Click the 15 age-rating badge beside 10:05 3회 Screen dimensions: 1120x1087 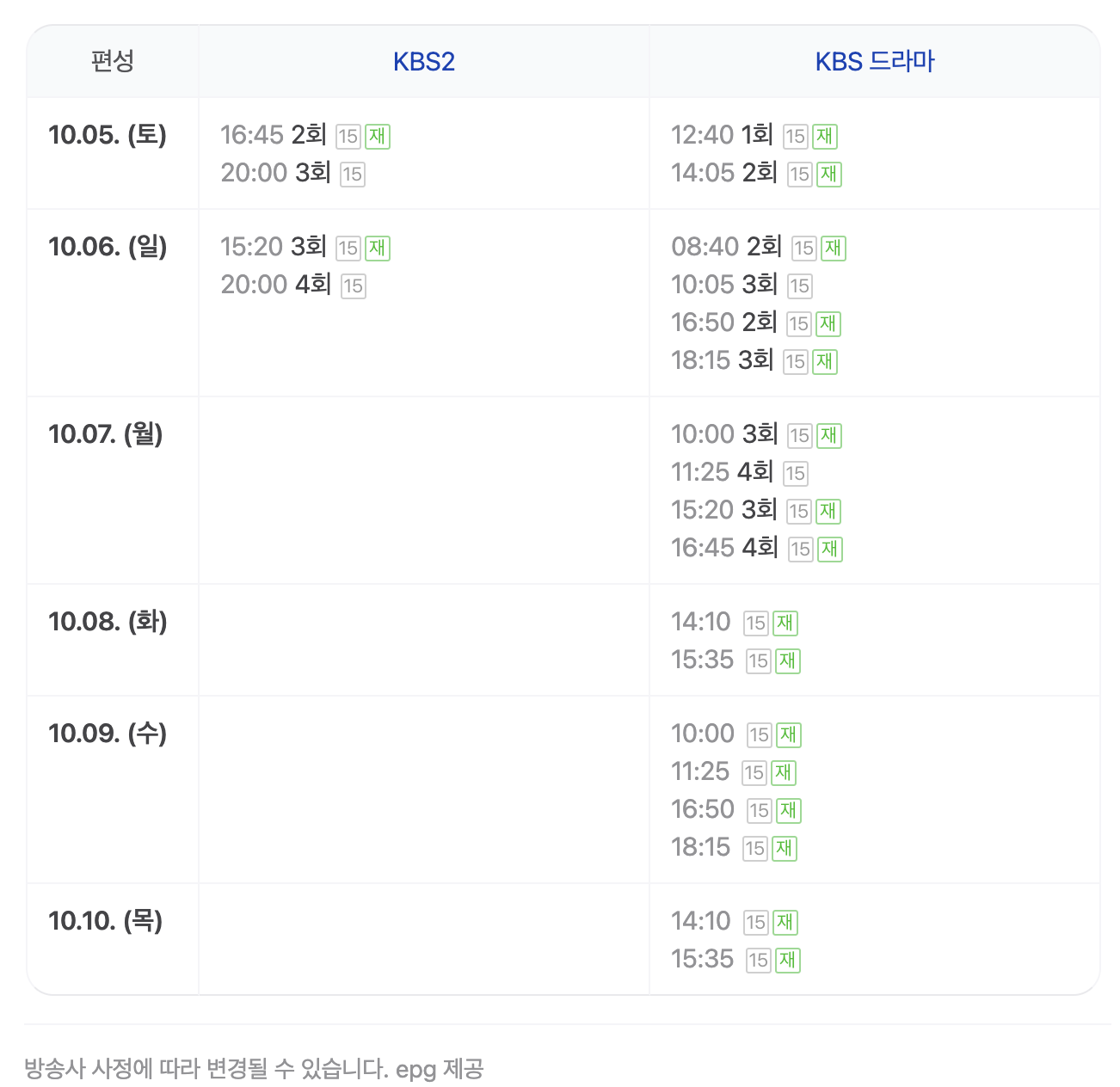pyautogui.click(x=800, y=286)
